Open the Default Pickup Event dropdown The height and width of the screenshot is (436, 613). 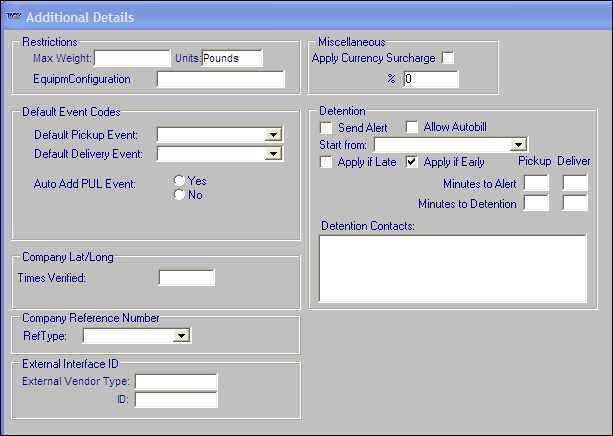(x=272, y=135)
